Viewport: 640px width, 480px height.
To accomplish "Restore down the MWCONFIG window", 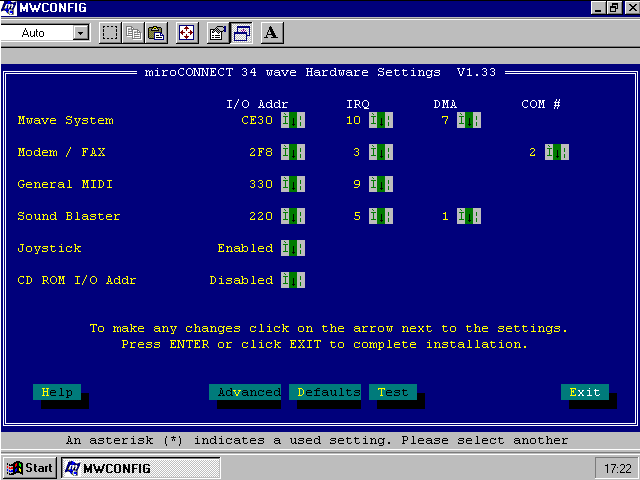I will point(614,8).
